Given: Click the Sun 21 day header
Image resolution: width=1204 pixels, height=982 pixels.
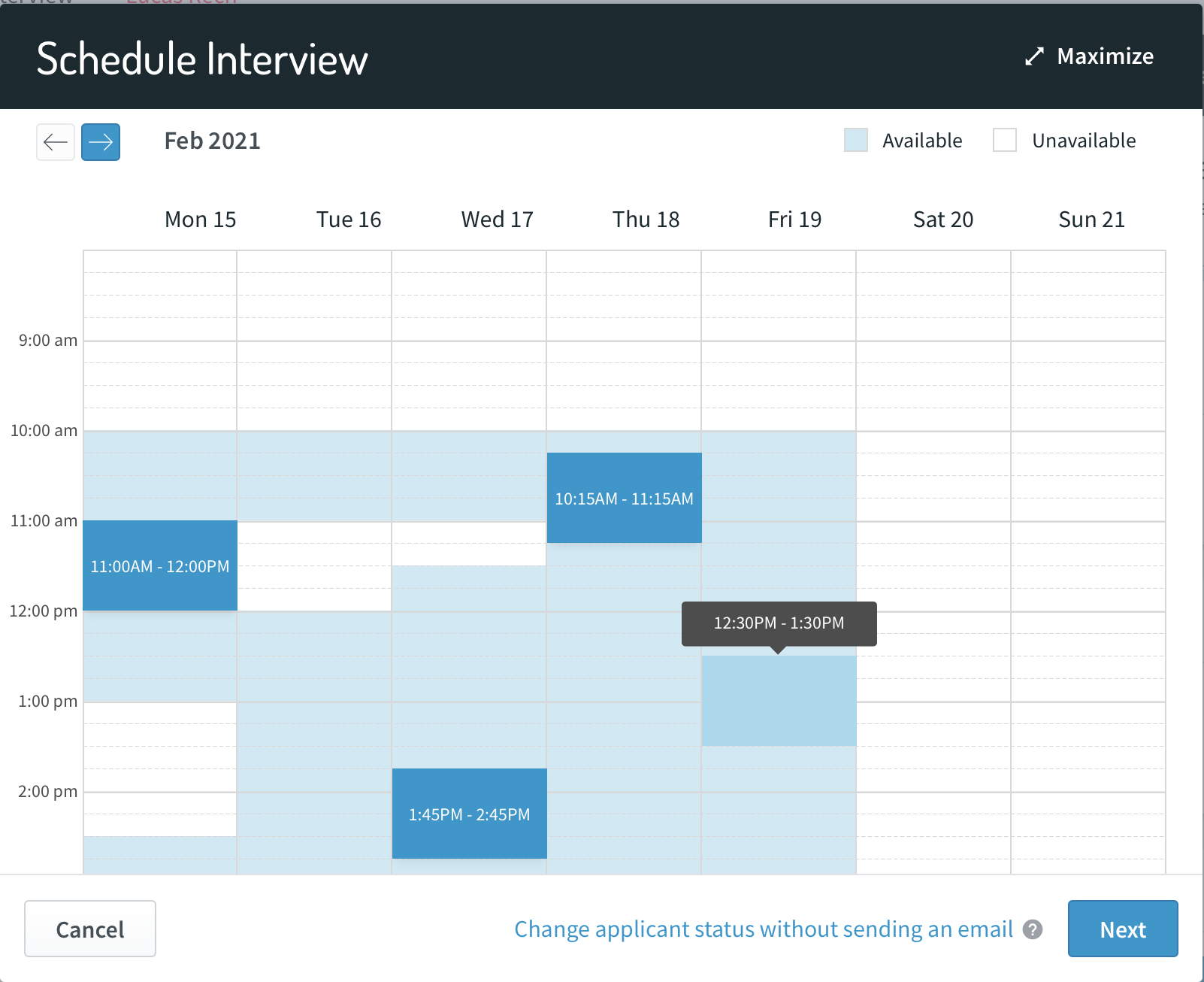Looking at the screenshot, I should tap(1091, 220).
